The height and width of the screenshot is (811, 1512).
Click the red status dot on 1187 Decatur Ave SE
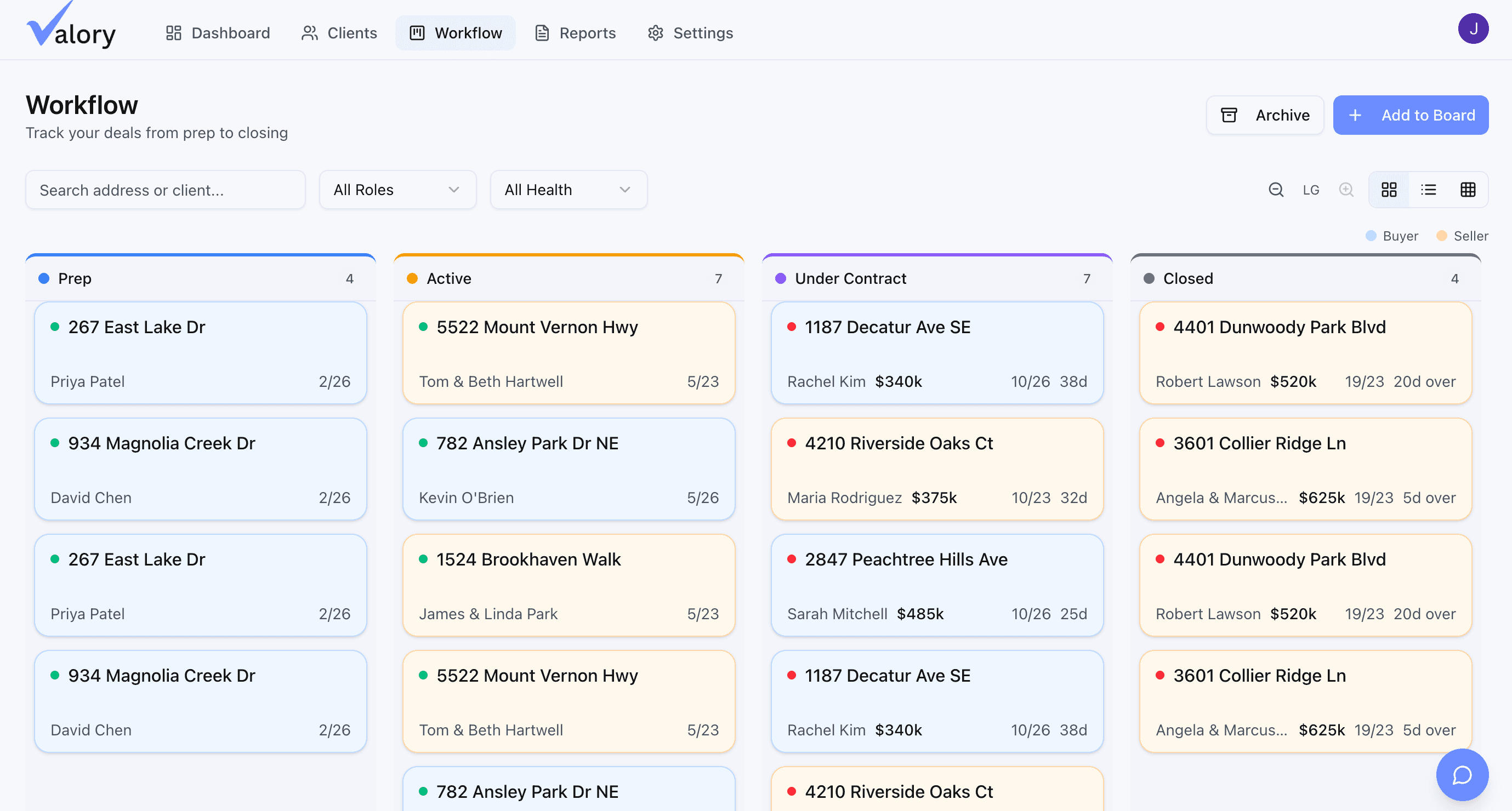pos(792,328)
